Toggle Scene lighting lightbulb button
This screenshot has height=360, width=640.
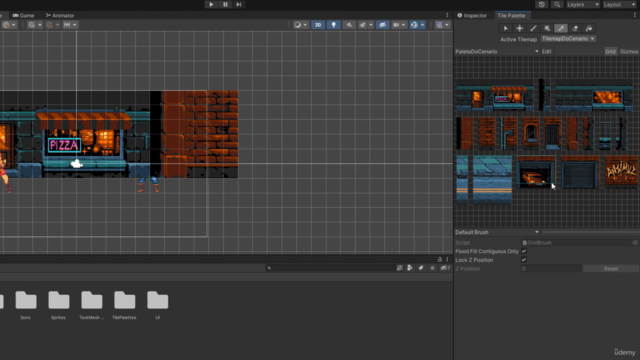tap(333, 25)
